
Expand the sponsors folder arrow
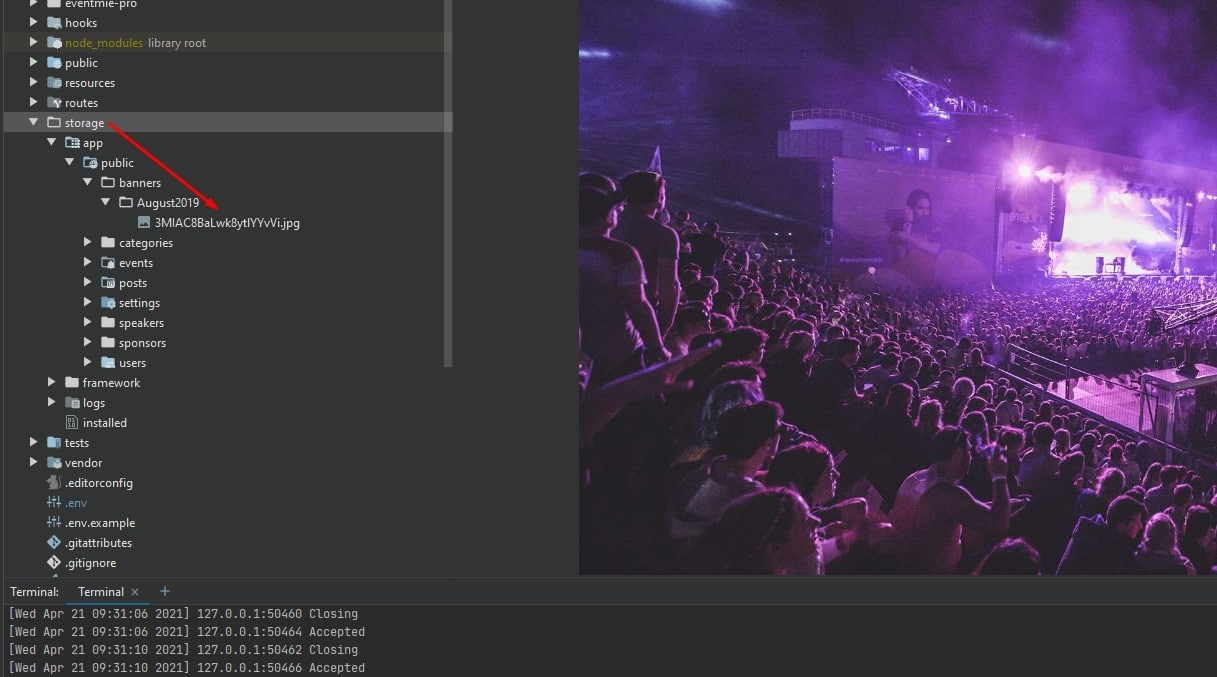point(88,343)
